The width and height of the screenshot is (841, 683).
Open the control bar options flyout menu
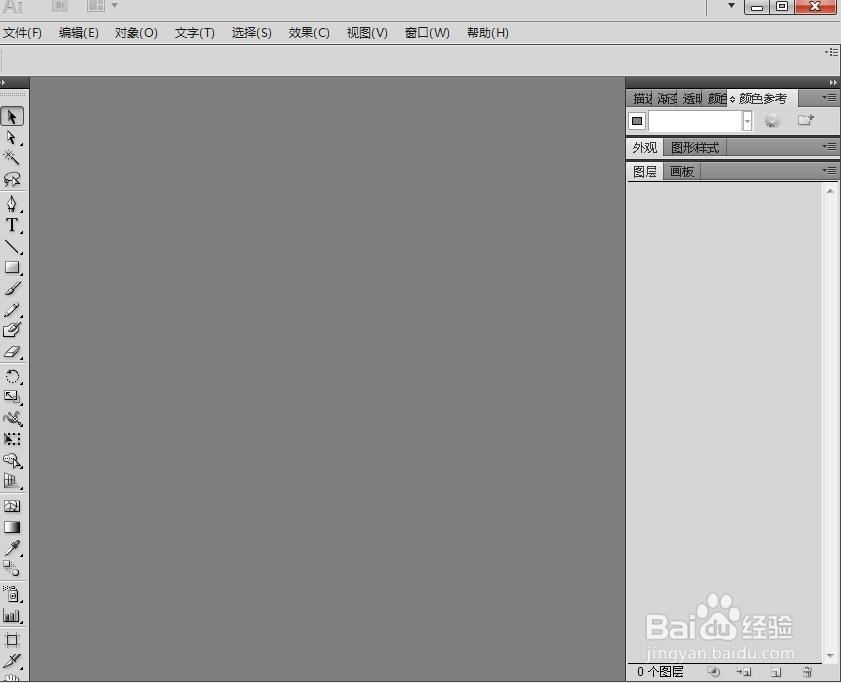[832, 52]
